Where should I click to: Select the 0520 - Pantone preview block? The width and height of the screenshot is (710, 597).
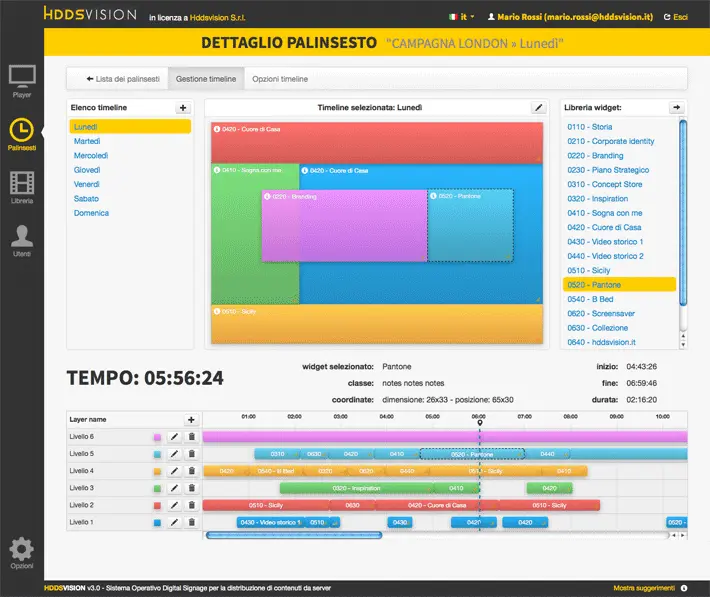tap(470, 226)
